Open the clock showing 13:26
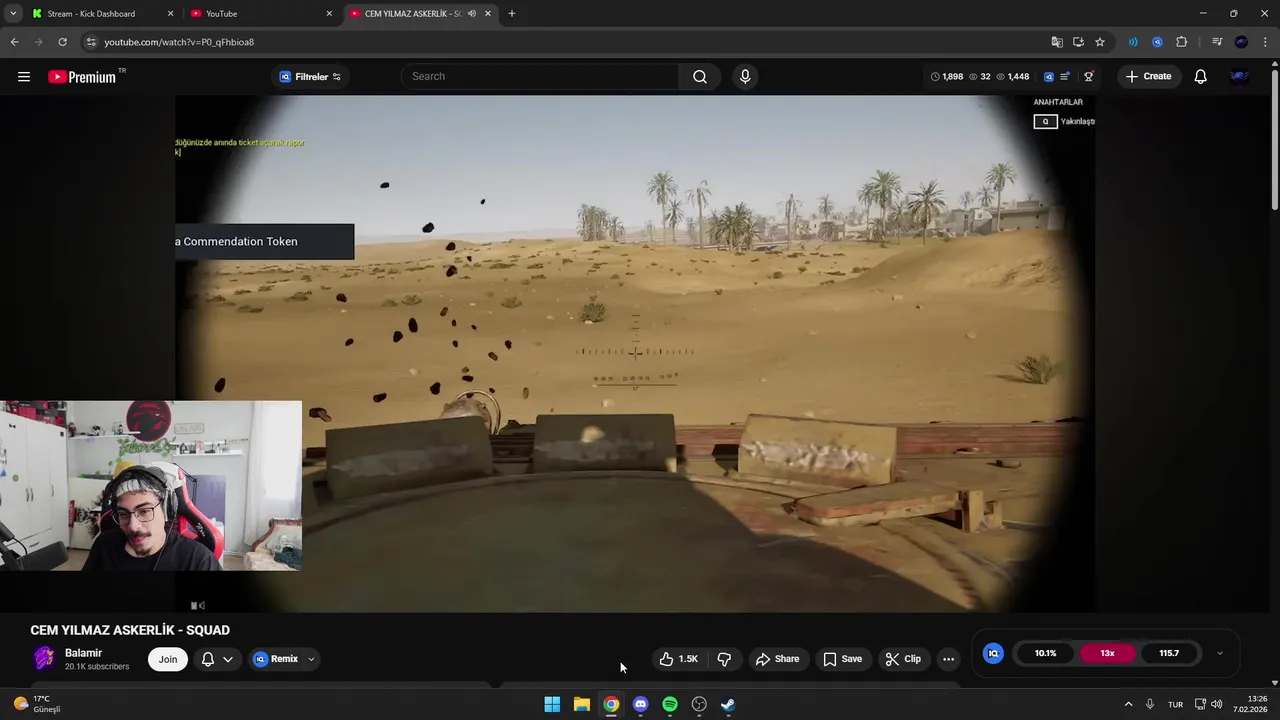 pyautogui.click(x=1250, y=704)
